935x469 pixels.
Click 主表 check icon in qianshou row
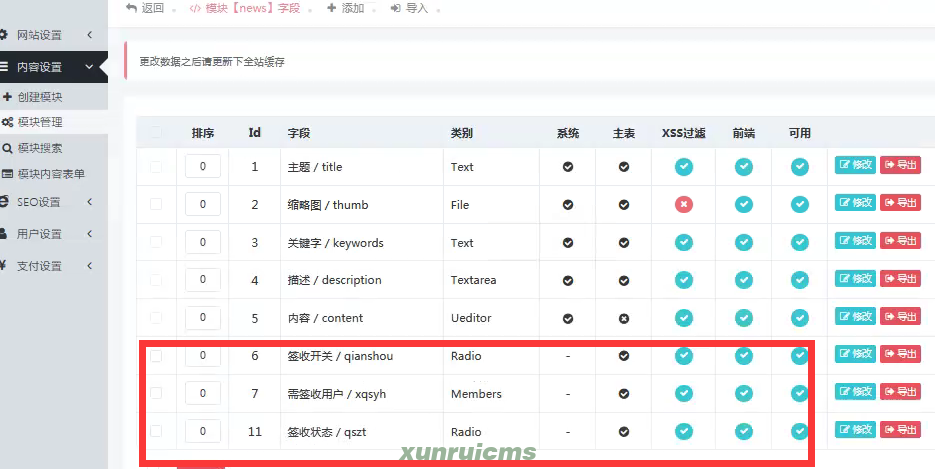(624, 356)
